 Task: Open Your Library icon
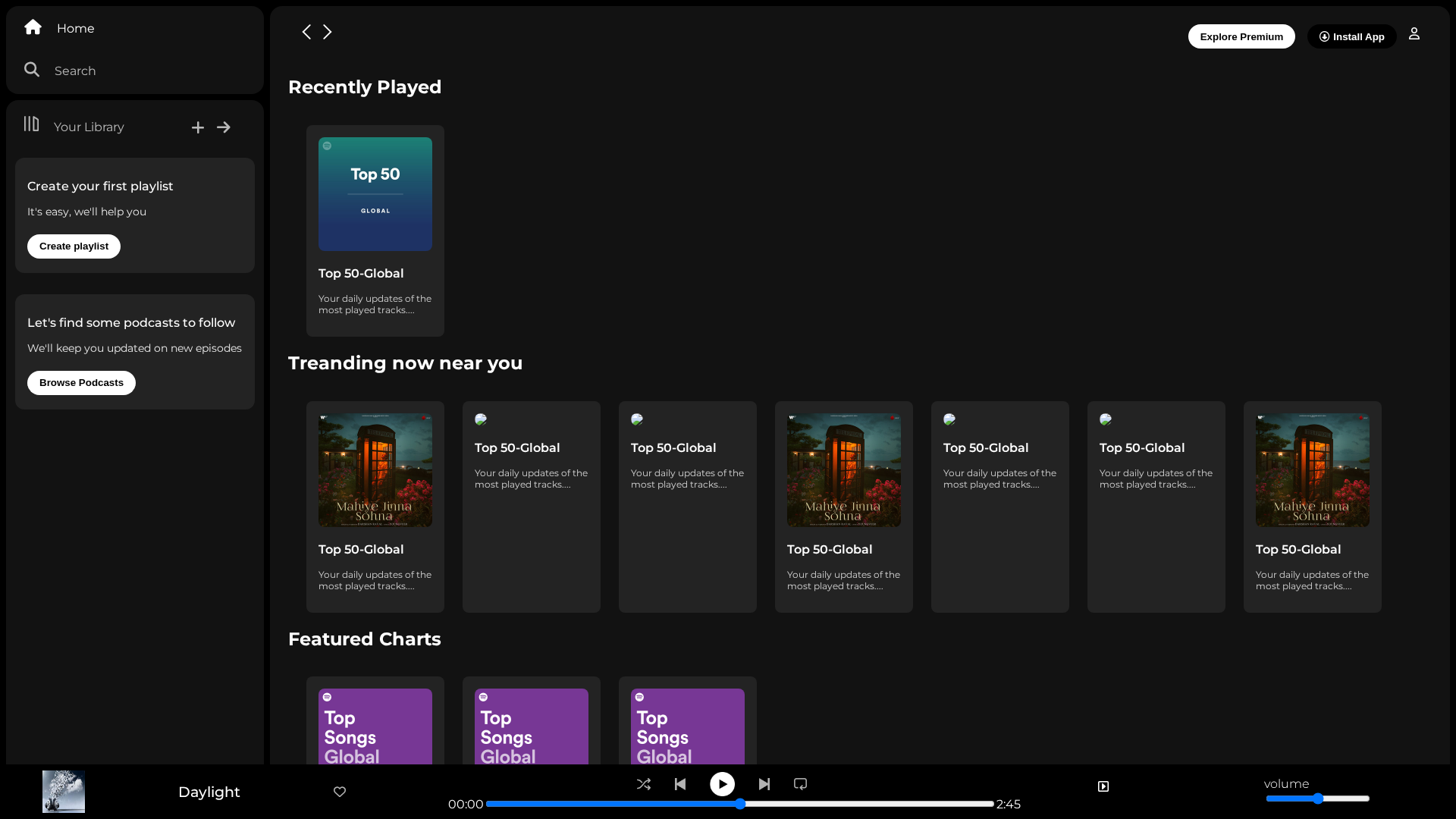point(31,124)
